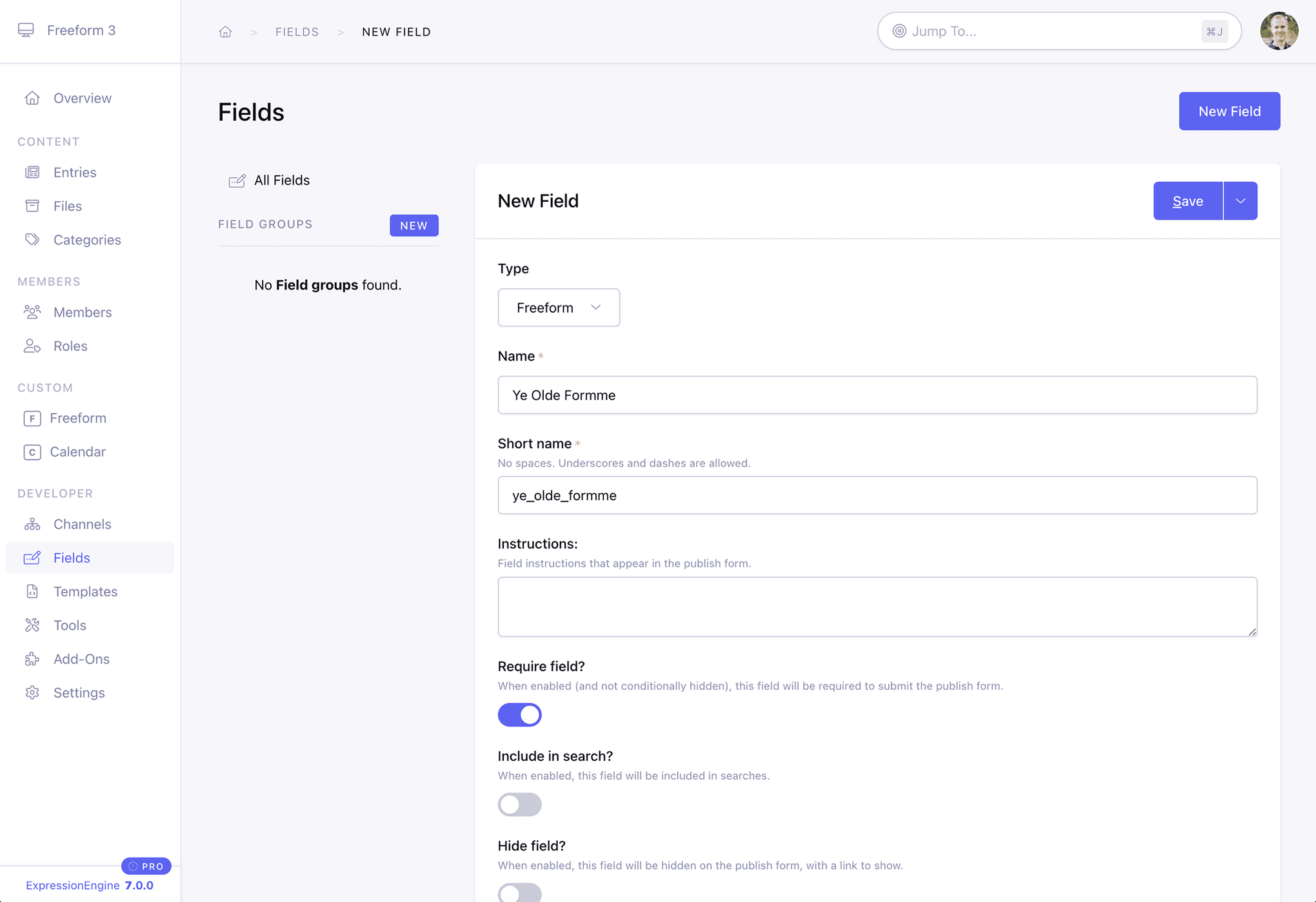Save the new Freeform field
The width and height of the screenshot is (1316, 902).
tap(1187, 201)
